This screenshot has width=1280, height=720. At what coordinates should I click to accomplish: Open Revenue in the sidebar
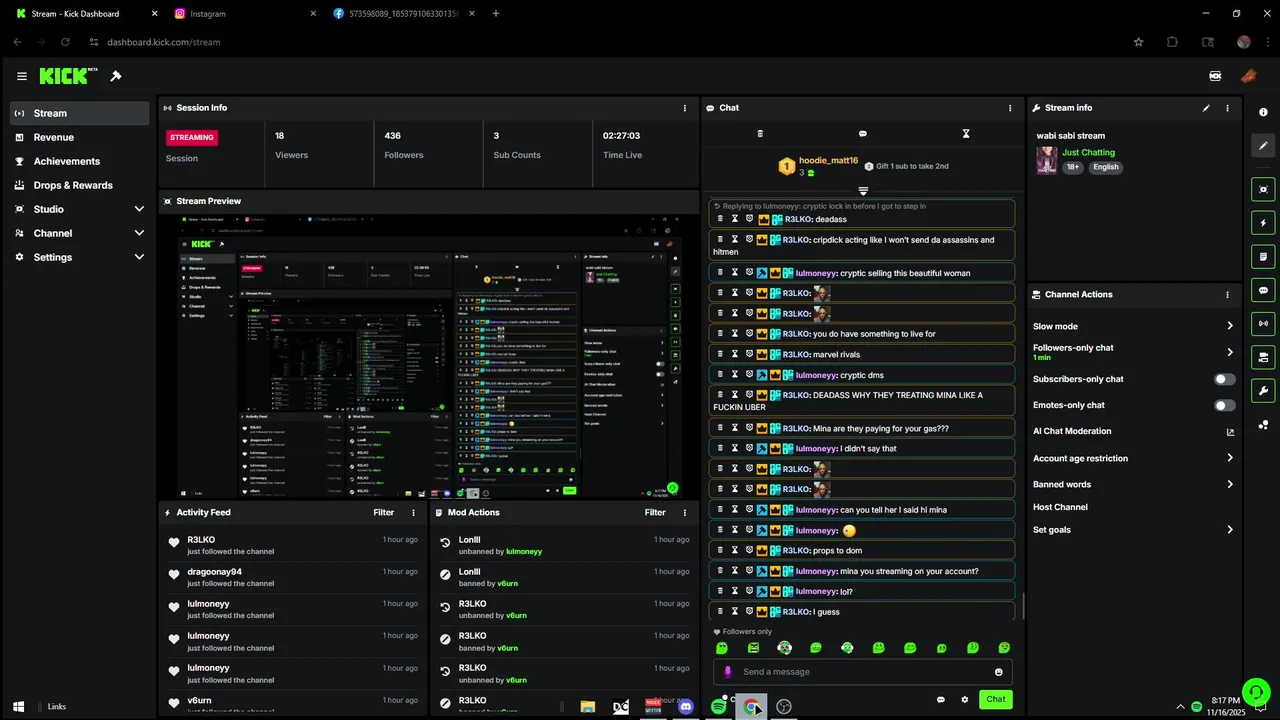click(x=80, y=137)
